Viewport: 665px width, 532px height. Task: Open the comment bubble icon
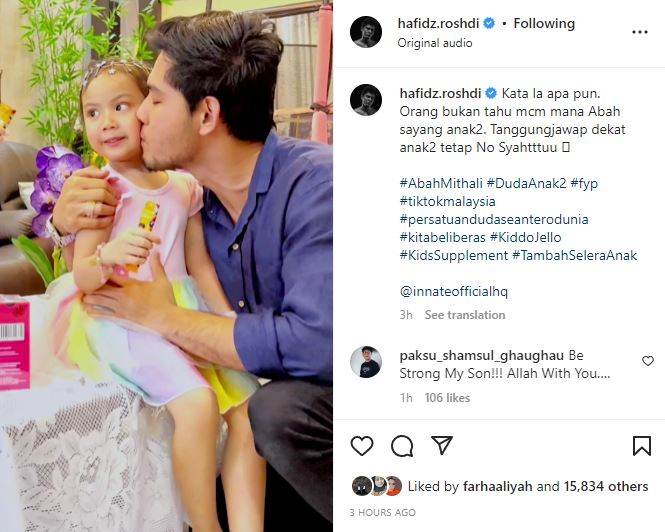point(402,445)
